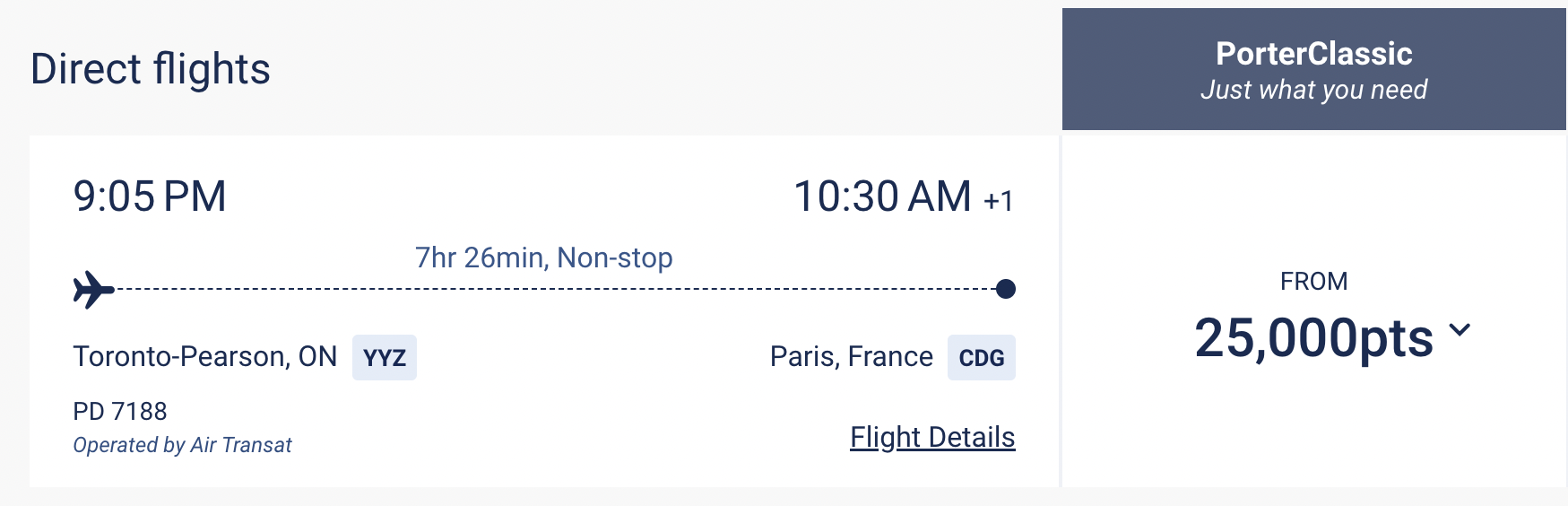Open the Flight Details link
This screenshot has width=1568, height=506.
coord(932,437)
